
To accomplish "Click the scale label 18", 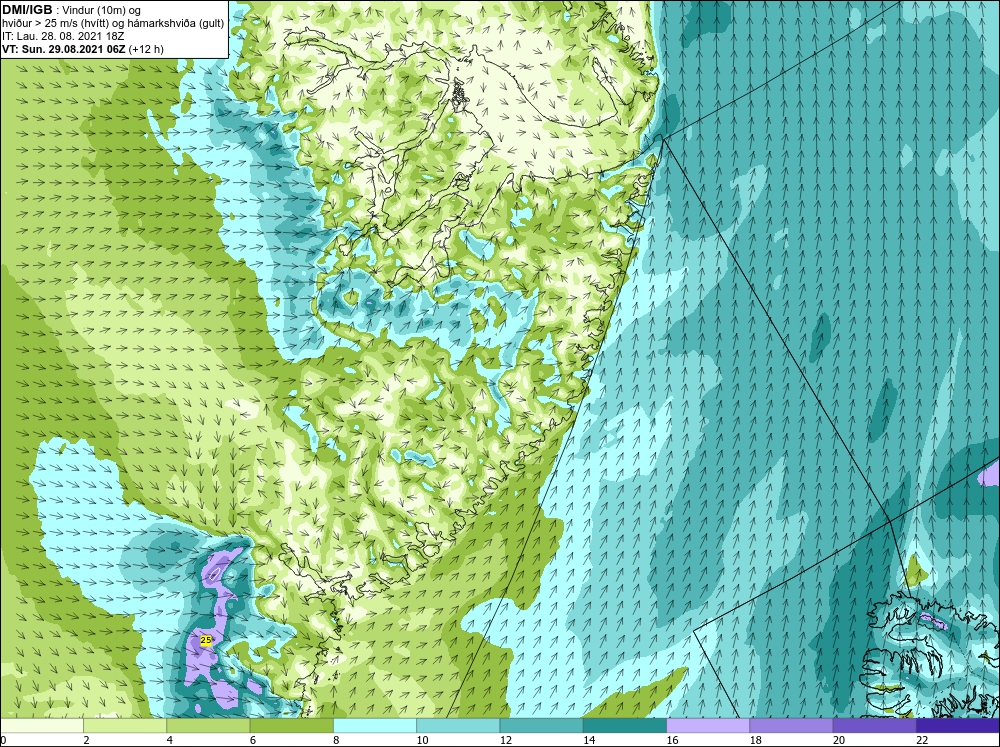I will (x=755, y=740).
